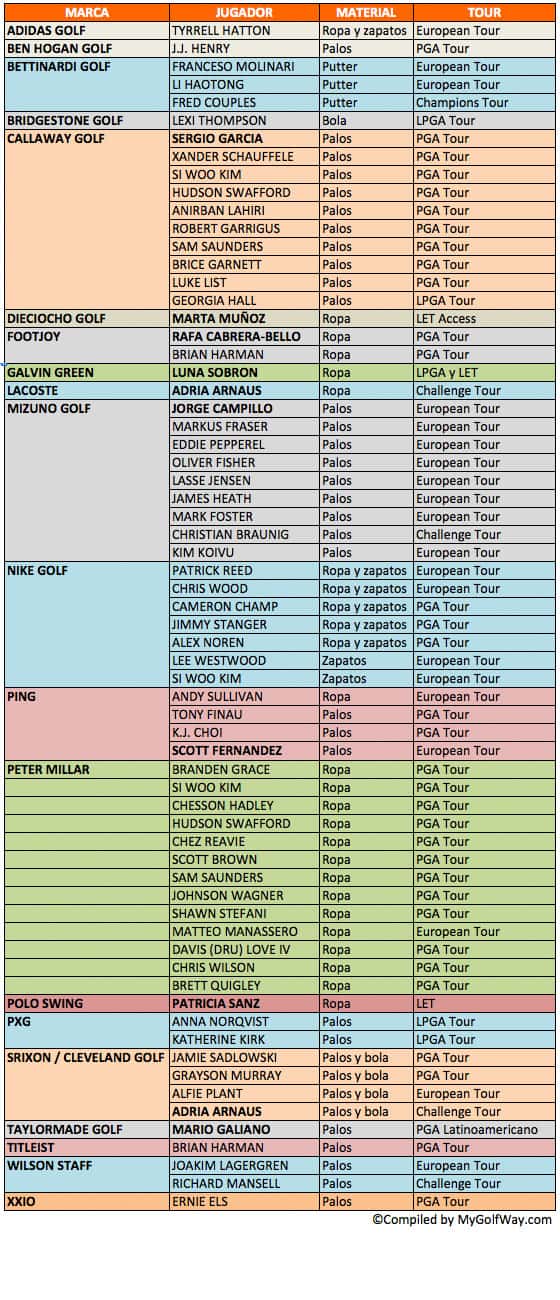Select the TYRRELL HATTON player cell

244,31
